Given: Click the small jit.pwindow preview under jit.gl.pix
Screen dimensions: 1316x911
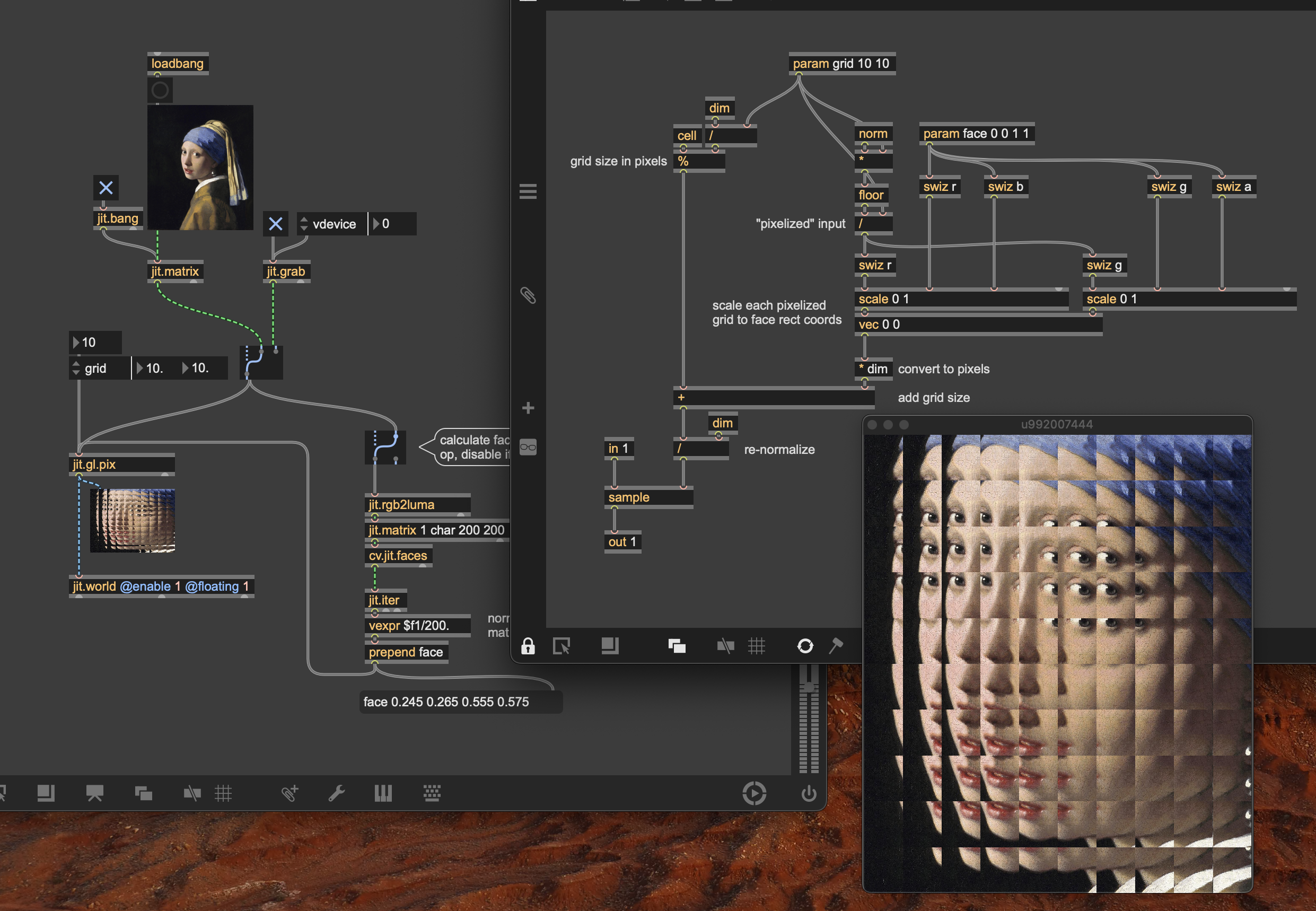Looking at the screenshot, I should 133,521.
